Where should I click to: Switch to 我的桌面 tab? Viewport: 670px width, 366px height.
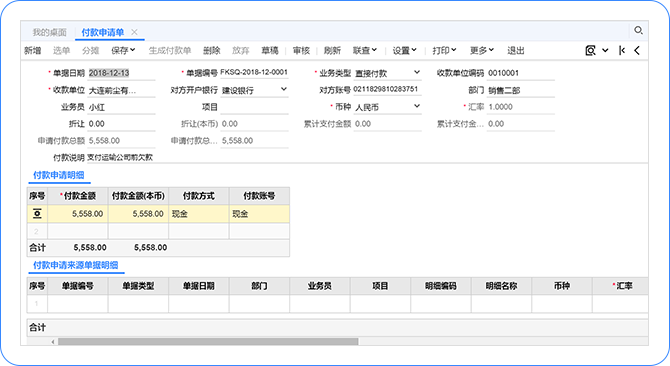[x=50, y=32]
